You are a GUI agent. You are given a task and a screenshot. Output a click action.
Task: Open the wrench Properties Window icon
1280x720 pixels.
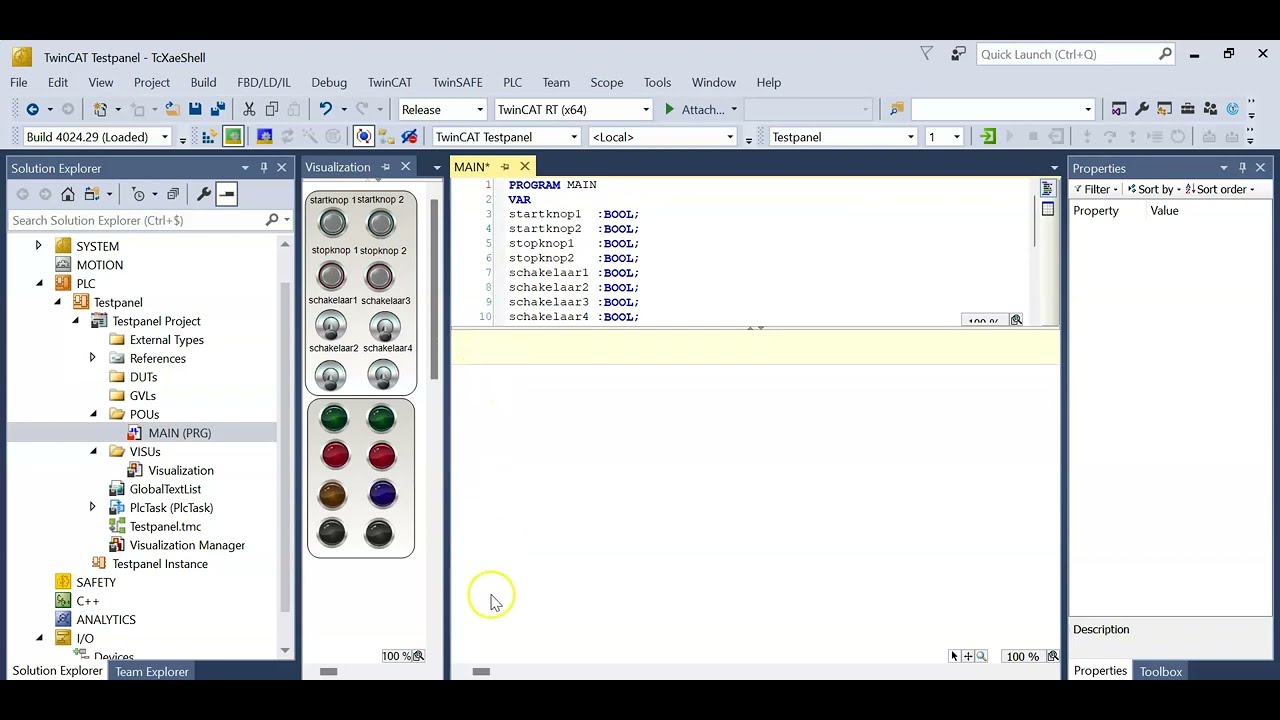click(1141, 109)
